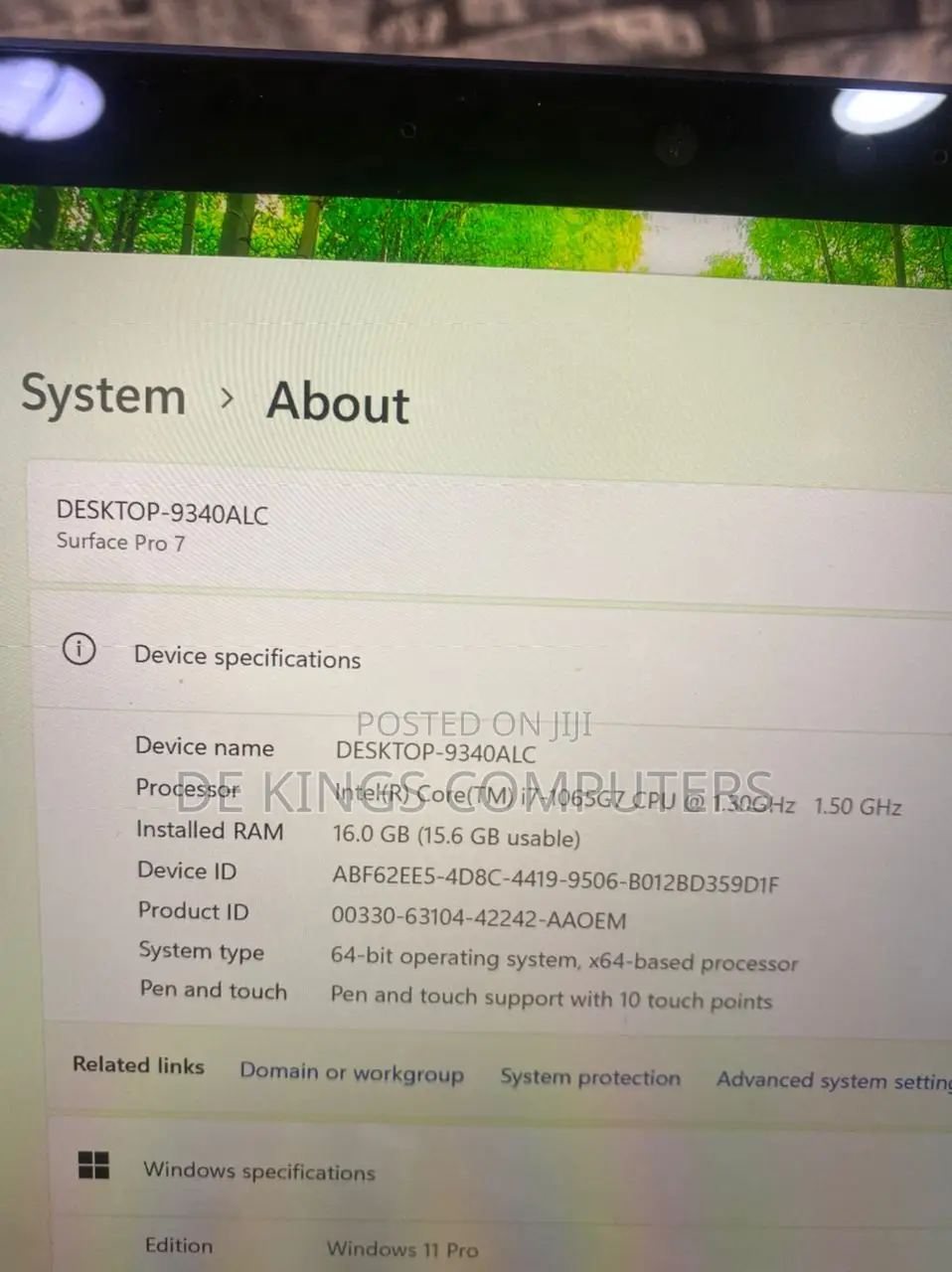Select Device ID value ABF62EE5-4D8C-4419-9506-B012BD359D1F

pyautogui.click(x=555, y=880)
